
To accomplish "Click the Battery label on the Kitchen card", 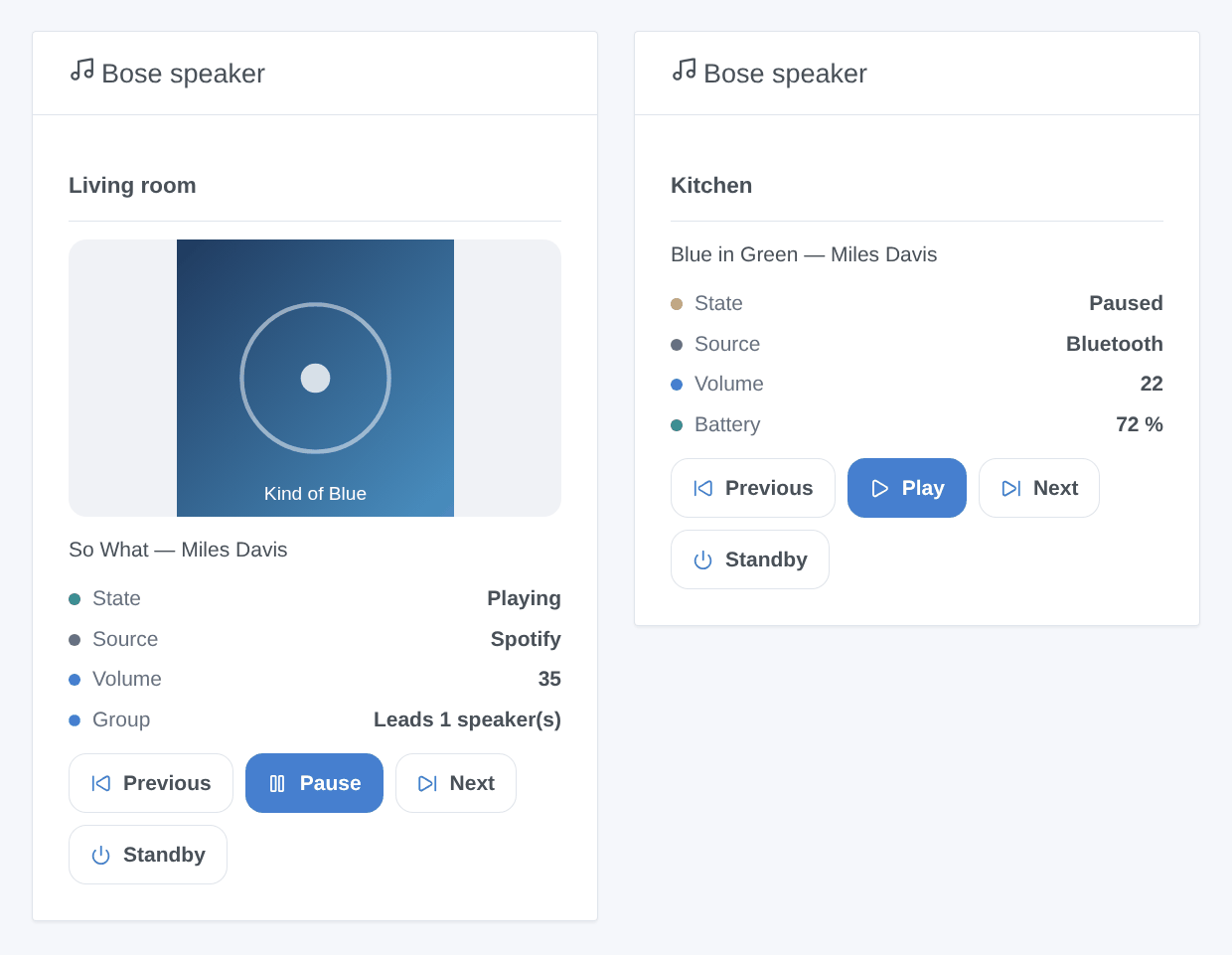I will (x=727, y=424).
